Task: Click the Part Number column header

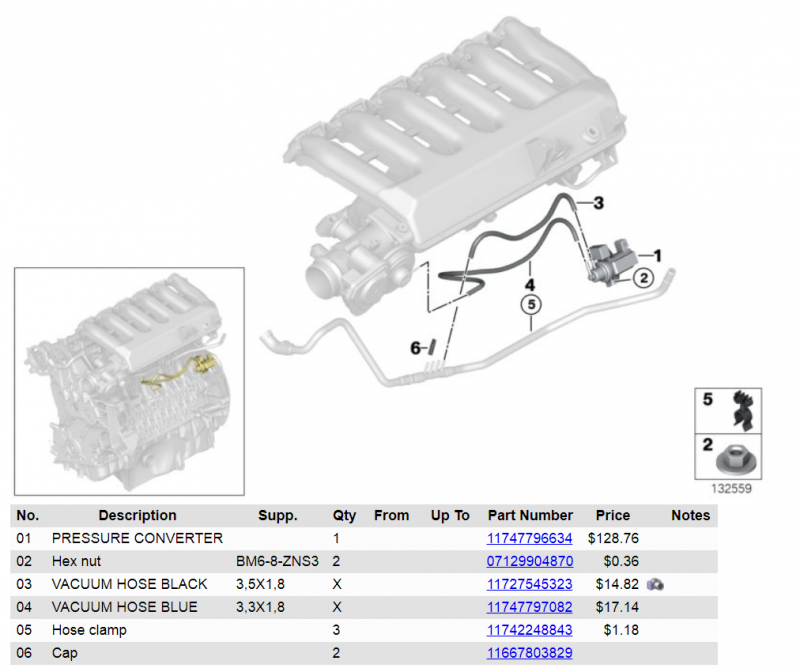Action: pos(530,515)
